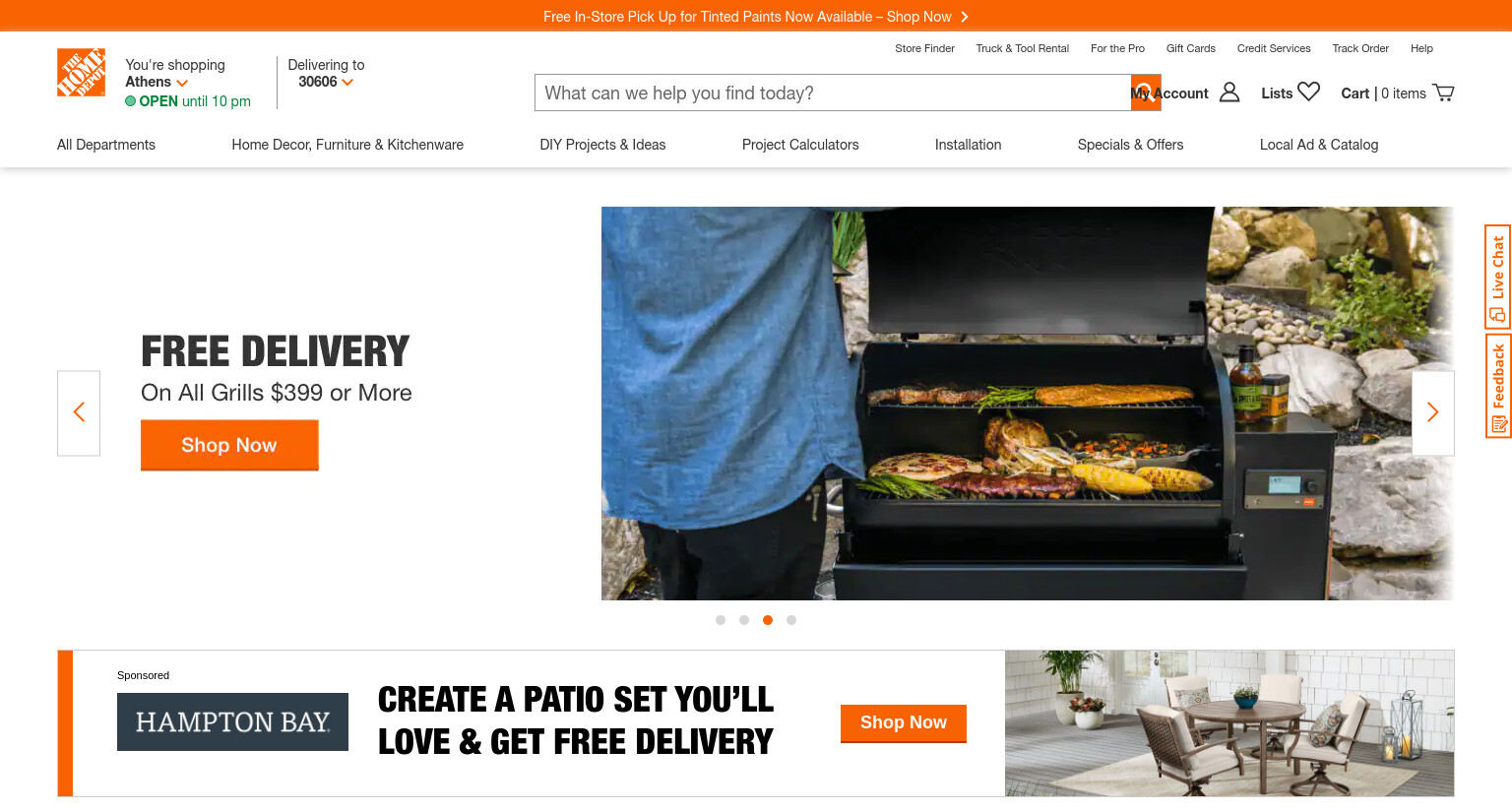Click the Home Depot logo
Image resolution: width=1512 pixels, height=811 pixels.
click(x=81, y=73)
